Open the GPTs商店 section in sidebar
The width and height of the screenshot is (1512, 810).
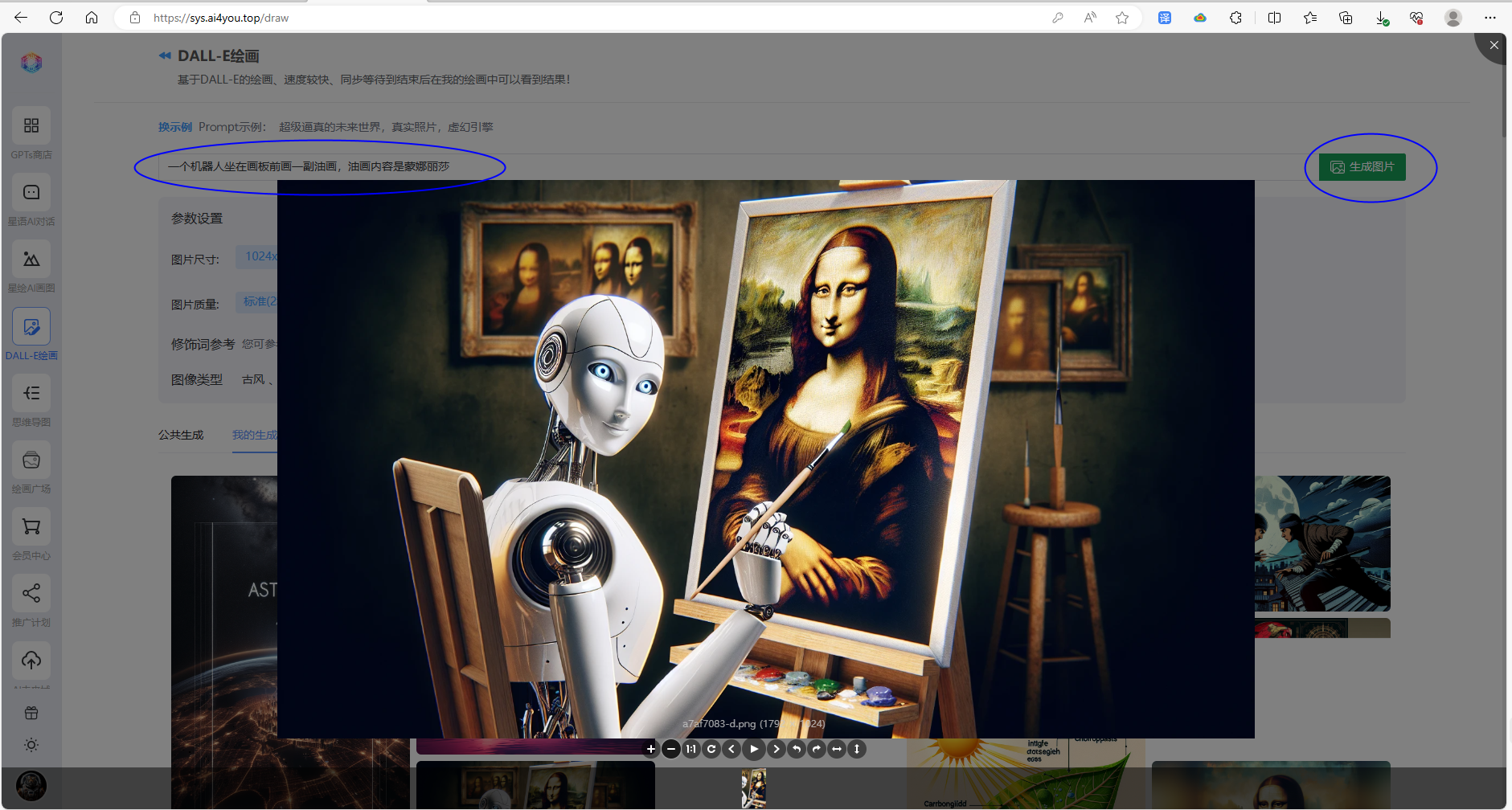[x=31, y=133]
